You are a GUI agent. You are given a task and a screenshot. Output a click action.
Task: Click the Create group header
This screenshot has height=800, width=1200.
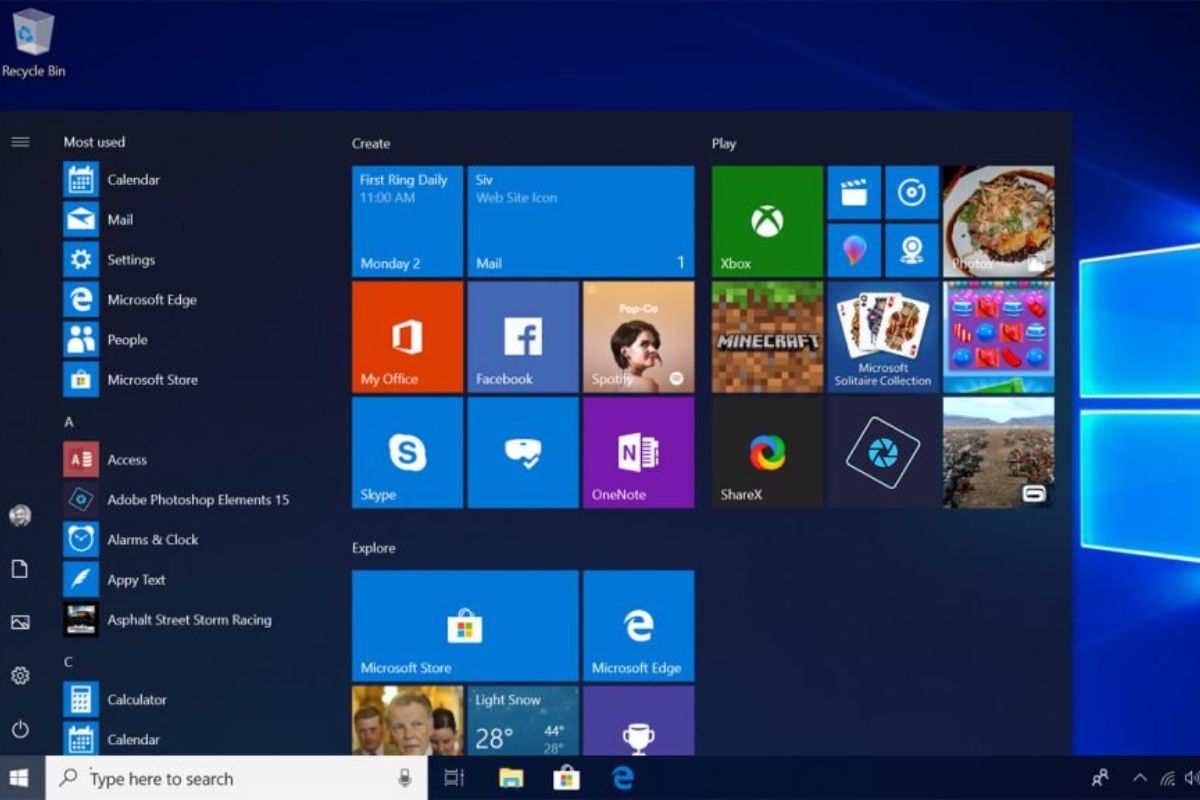pos(371,144)
